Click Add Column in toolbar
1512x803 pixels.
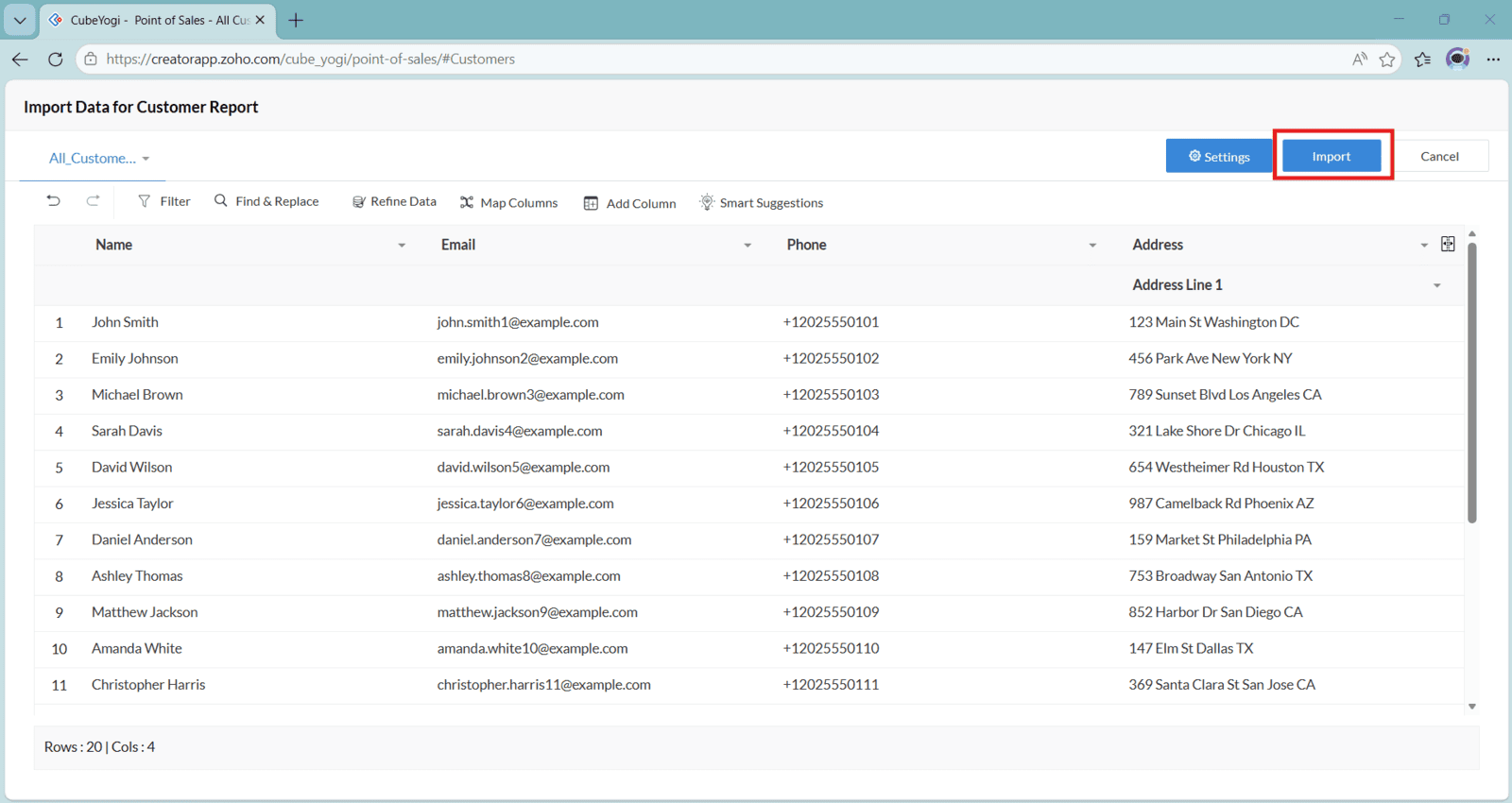point(630,203)
